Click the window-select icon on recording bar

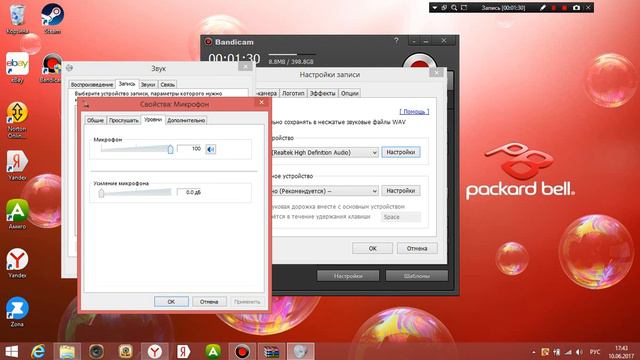pos(444,8)
